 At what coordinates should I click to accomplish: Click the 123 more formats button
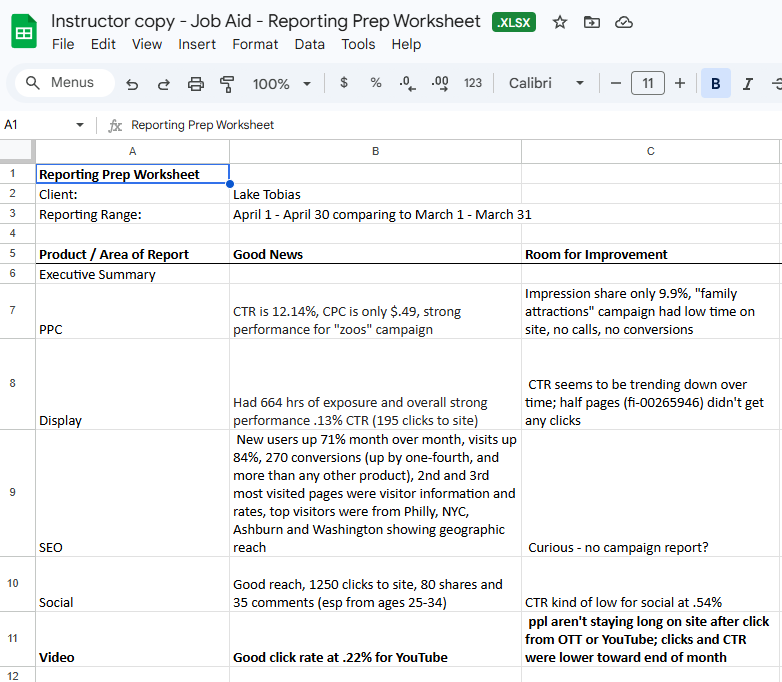[x=473, y=84]
